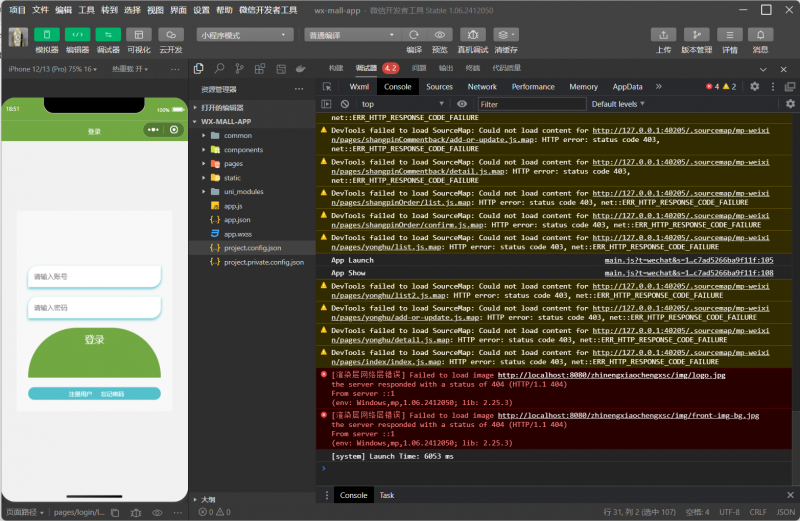Screen dimensions: 800x521
Task: Click the console Filter input field
Action: (x=530, y=104)
